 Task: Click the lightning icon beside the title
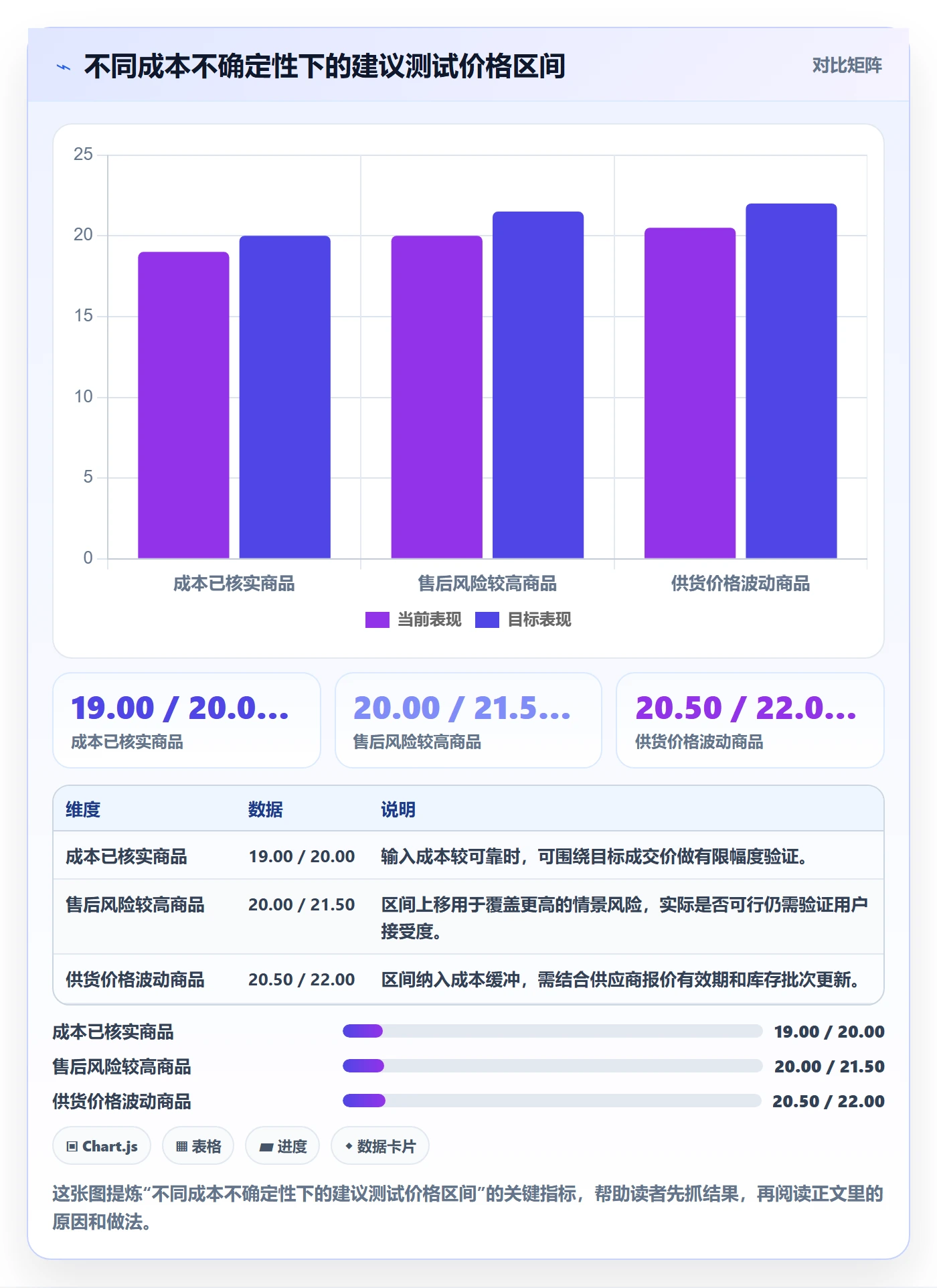coord(64,67)
